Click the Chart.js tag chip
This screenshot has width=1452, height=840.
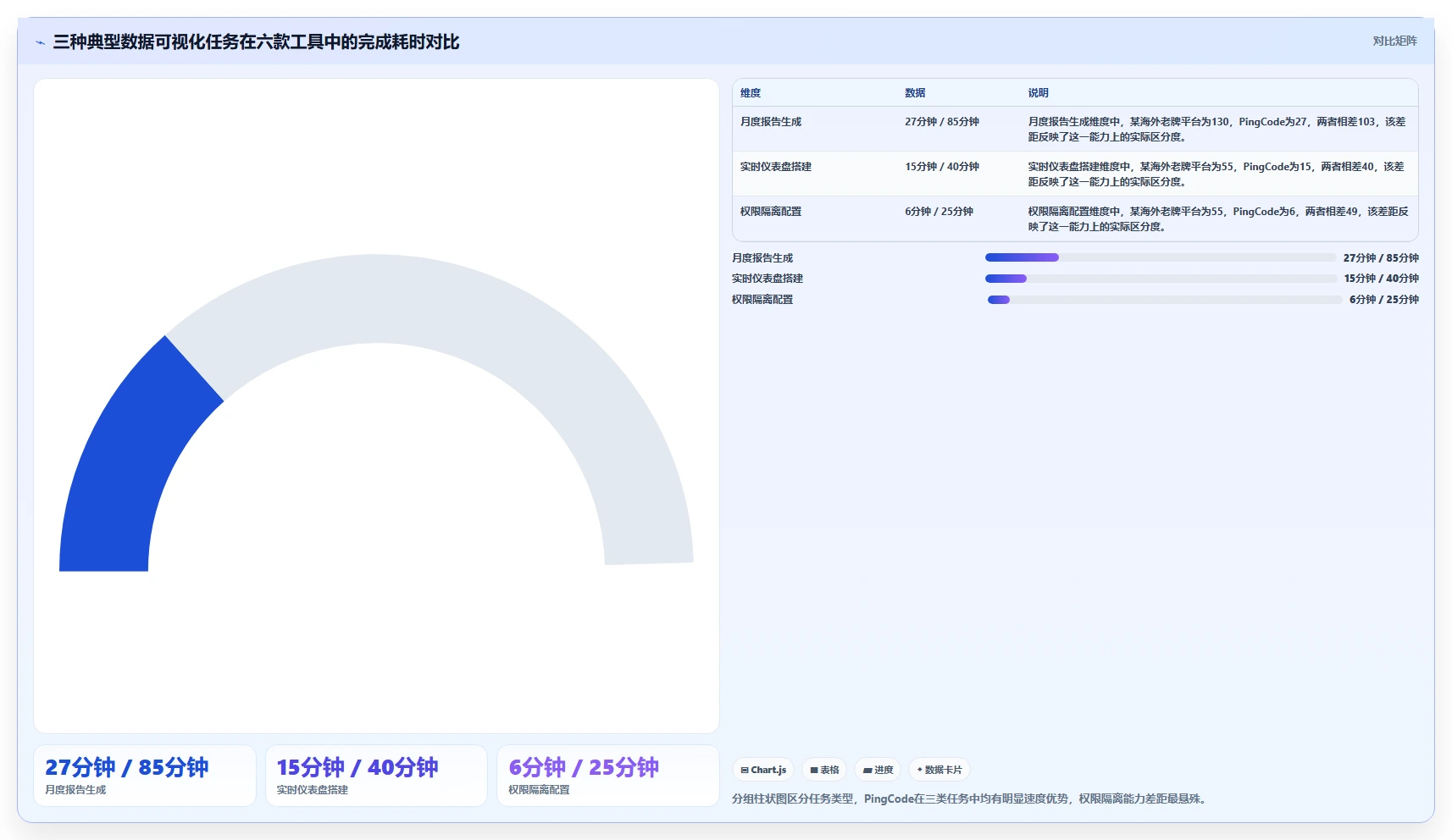[x=763, y=770]
